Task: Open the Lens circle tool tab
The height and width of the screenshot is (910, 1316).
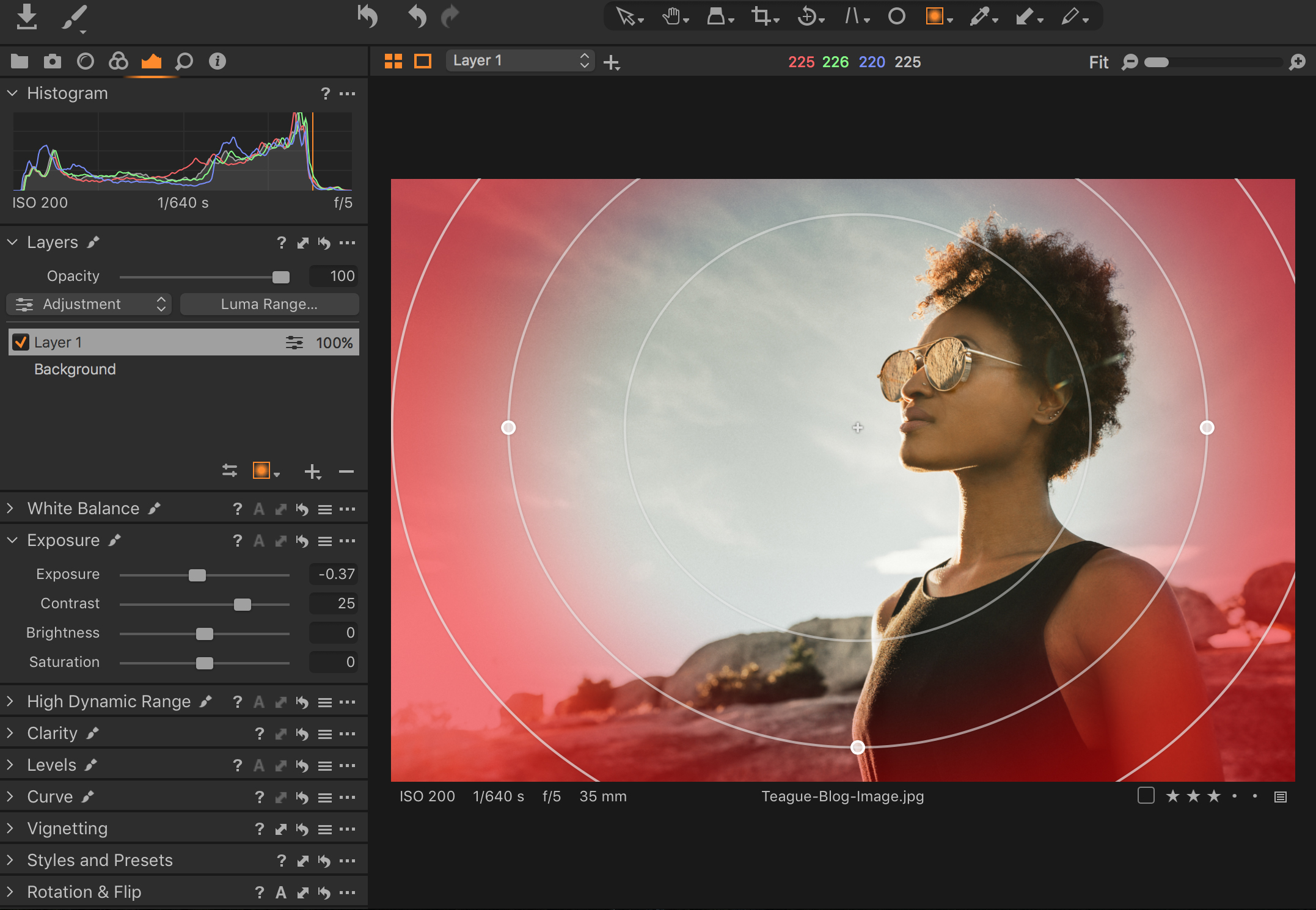Action: pos(86,61)
